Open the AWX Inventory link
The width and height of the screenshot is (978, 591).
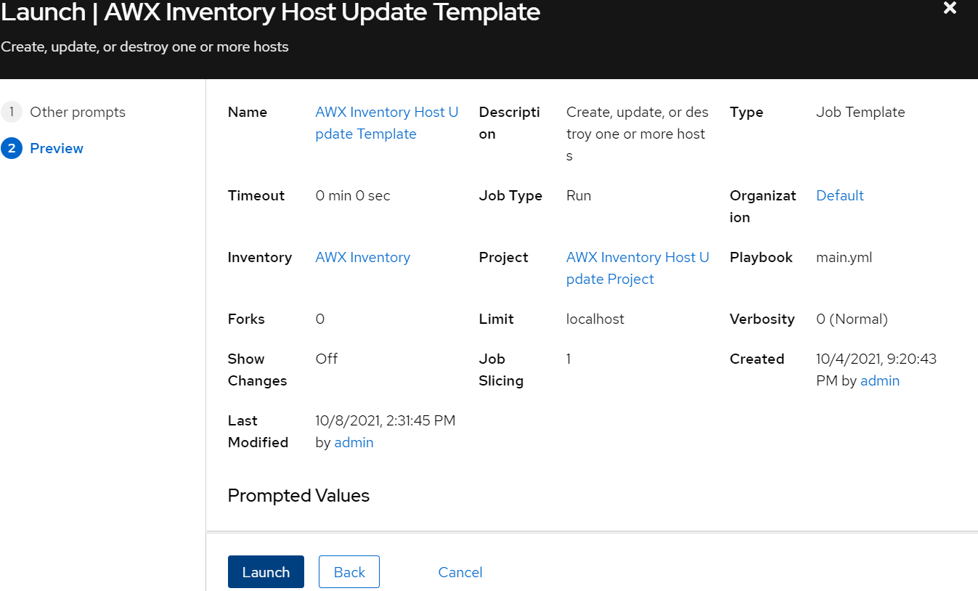click(362, 257)
